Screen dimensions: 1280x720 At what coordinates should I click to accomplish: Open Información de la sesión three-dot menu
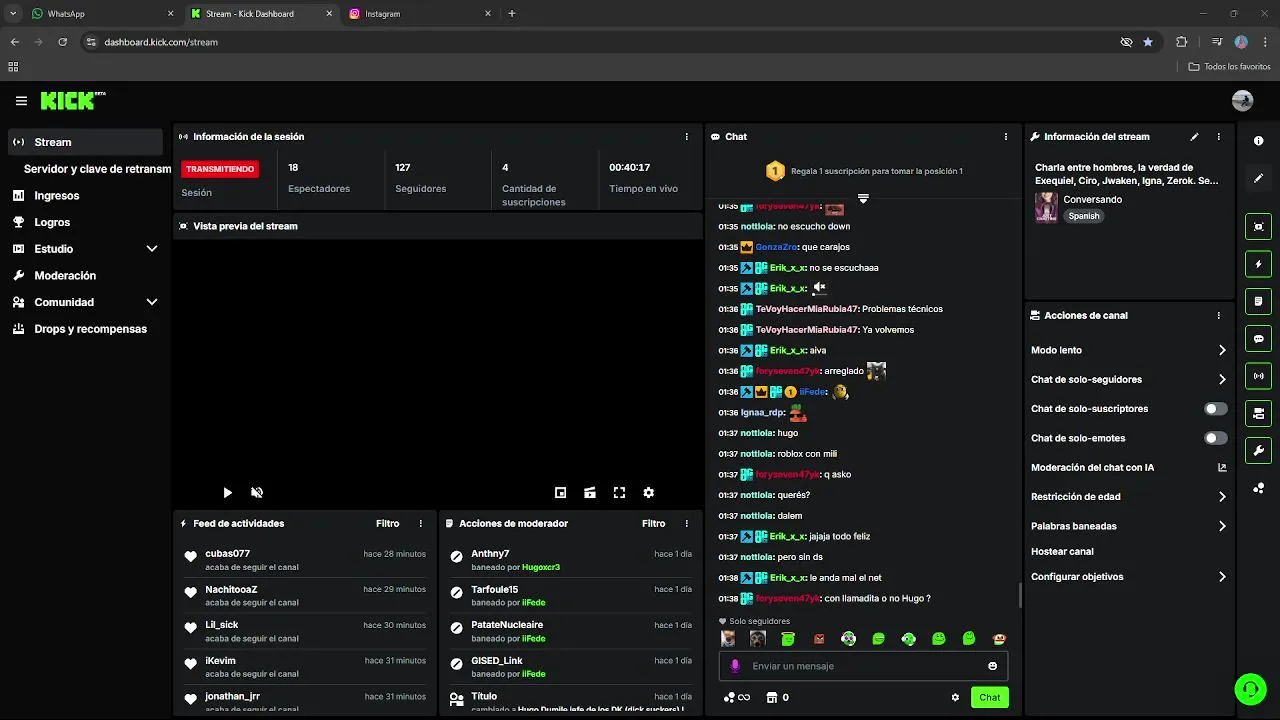pos(686,137)
